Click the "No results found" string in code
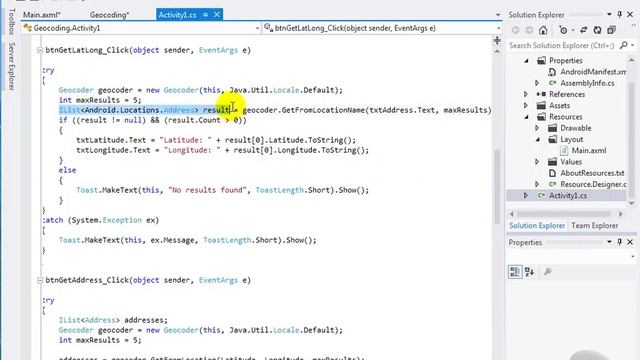 tap(207, 190)
